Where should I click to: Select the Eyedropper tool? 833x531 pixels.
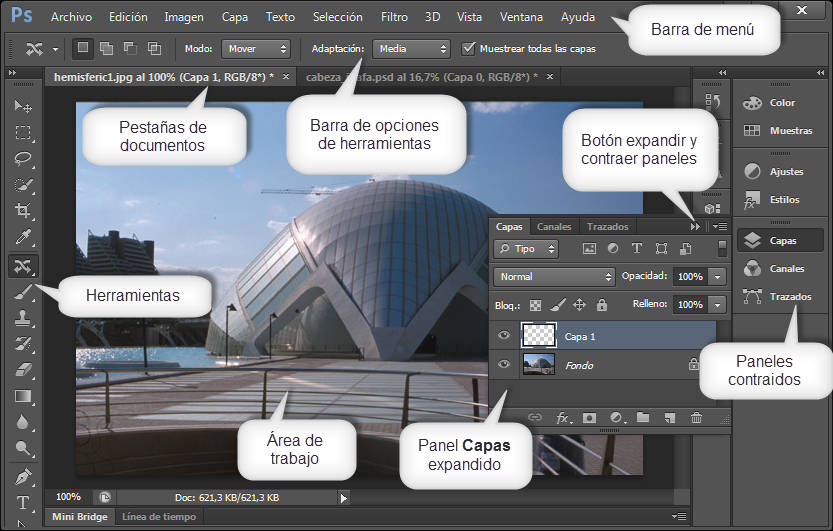pyautogui.click(x=23, y=237)
